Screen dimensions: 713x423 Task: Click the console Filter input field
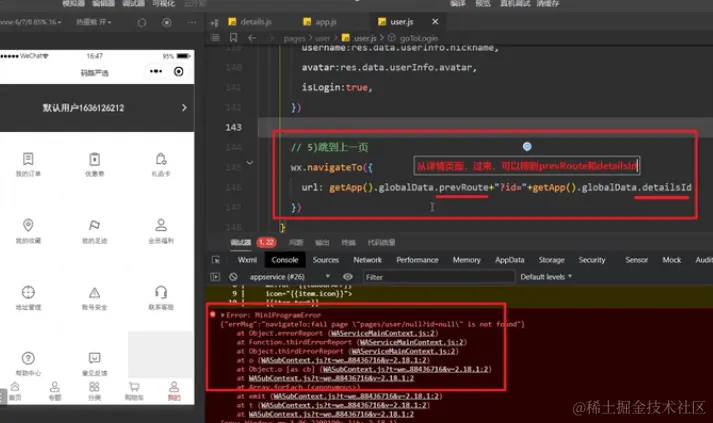tap(438, 277)
